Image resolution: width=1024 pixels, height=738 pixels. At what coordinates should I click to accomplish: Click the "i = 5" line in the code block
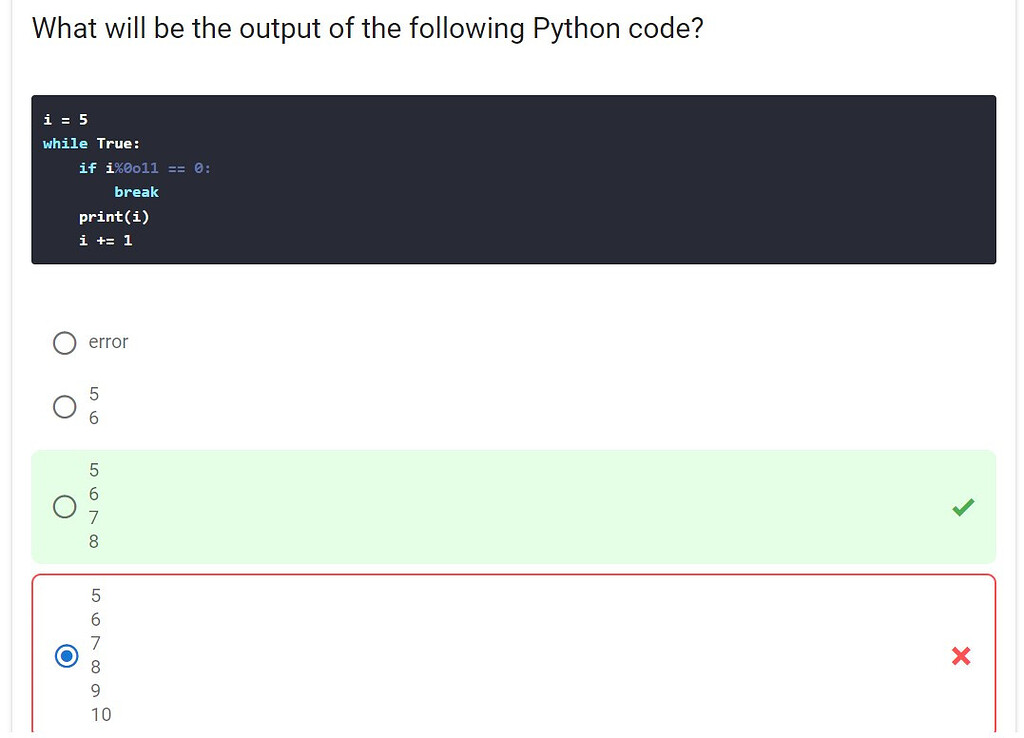pyautogui.click(x=65, y=119)
